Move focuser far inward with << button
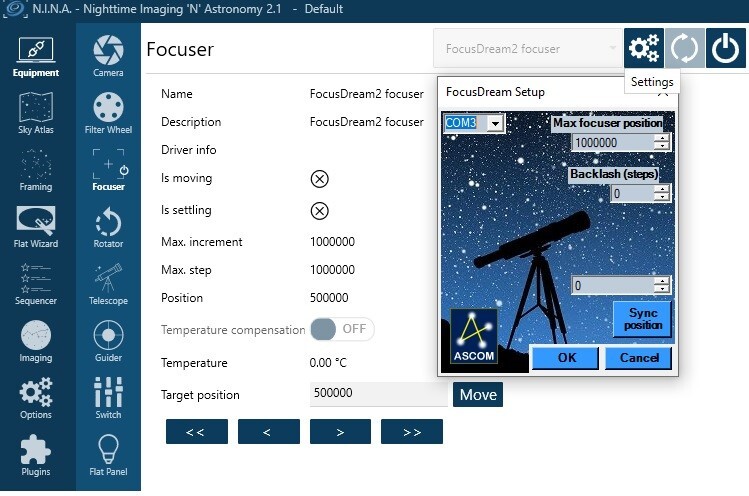749x496 pixels. point(197,432)
